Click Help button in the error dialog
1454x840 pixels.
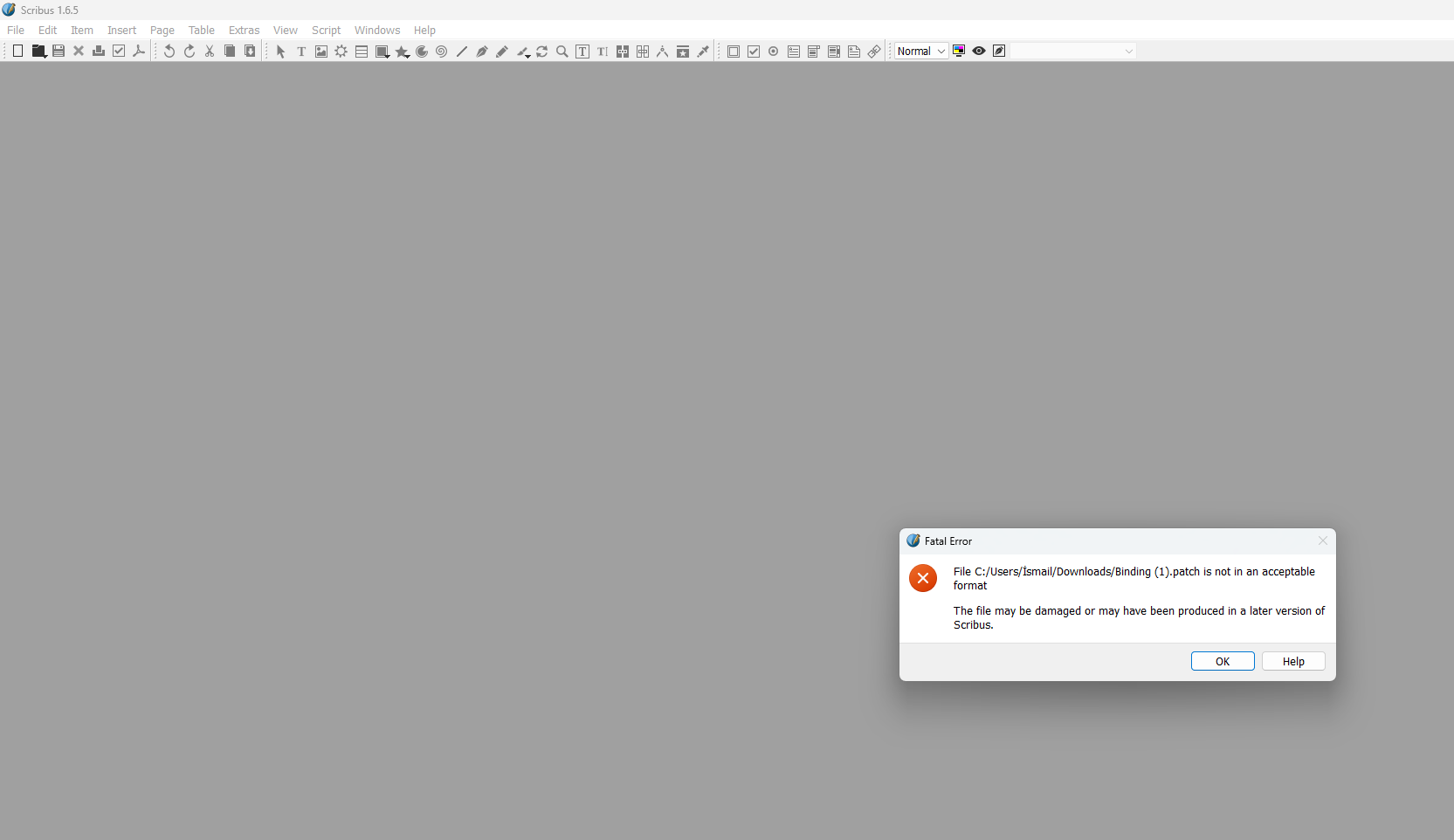click(1292, 662)
